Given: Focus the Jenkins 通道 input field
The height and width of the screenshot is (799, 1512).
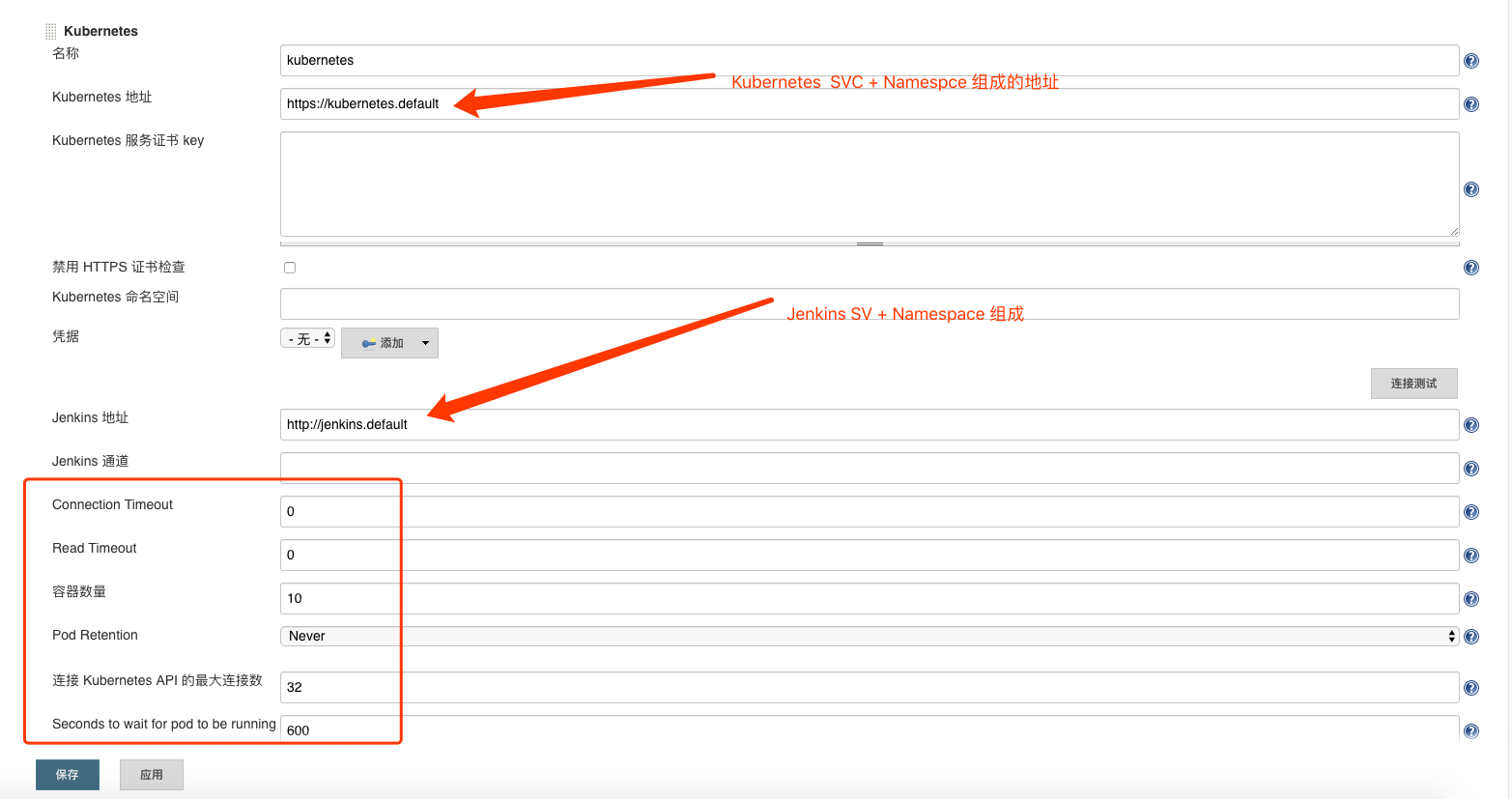Looking at the screenshot, I should pyautogui.click(x=868, y=468).
